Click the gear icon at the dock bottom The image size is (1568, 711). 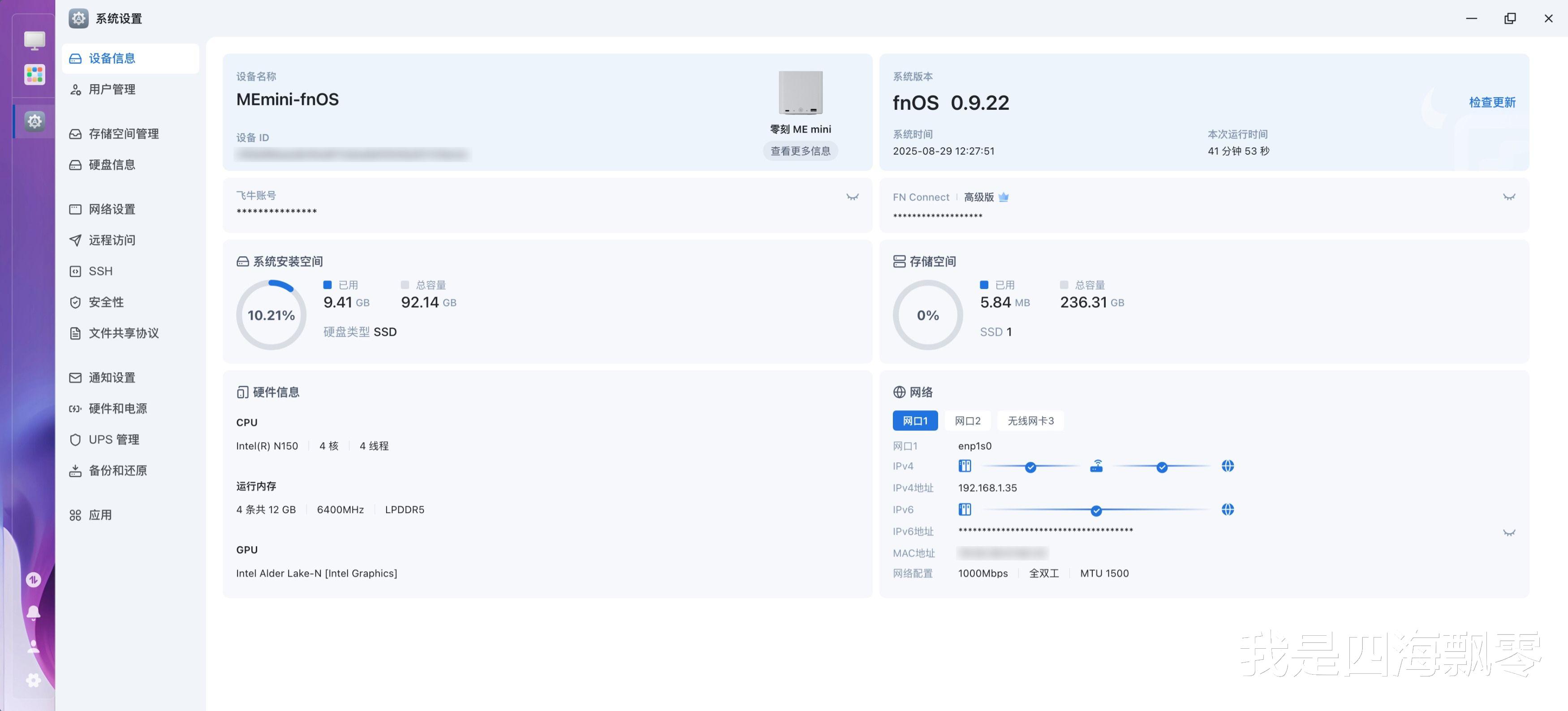pyautogui.click(x=34, y=680)
